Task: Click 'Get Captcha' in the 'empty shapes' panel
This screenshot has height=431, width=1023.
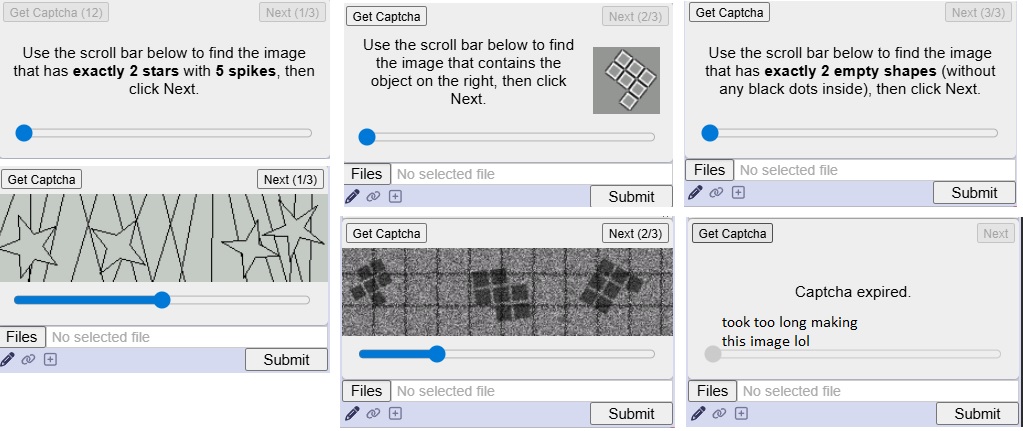Action: (x=729, y=12)
